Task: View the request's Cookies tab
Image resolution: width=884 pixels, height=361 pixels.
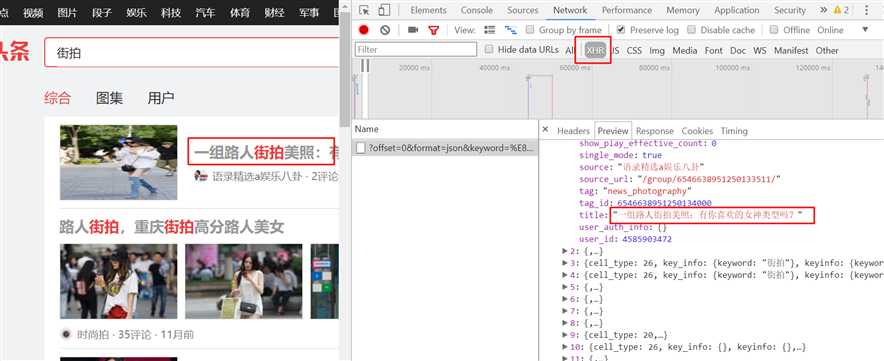Action: tap(697, 130)
